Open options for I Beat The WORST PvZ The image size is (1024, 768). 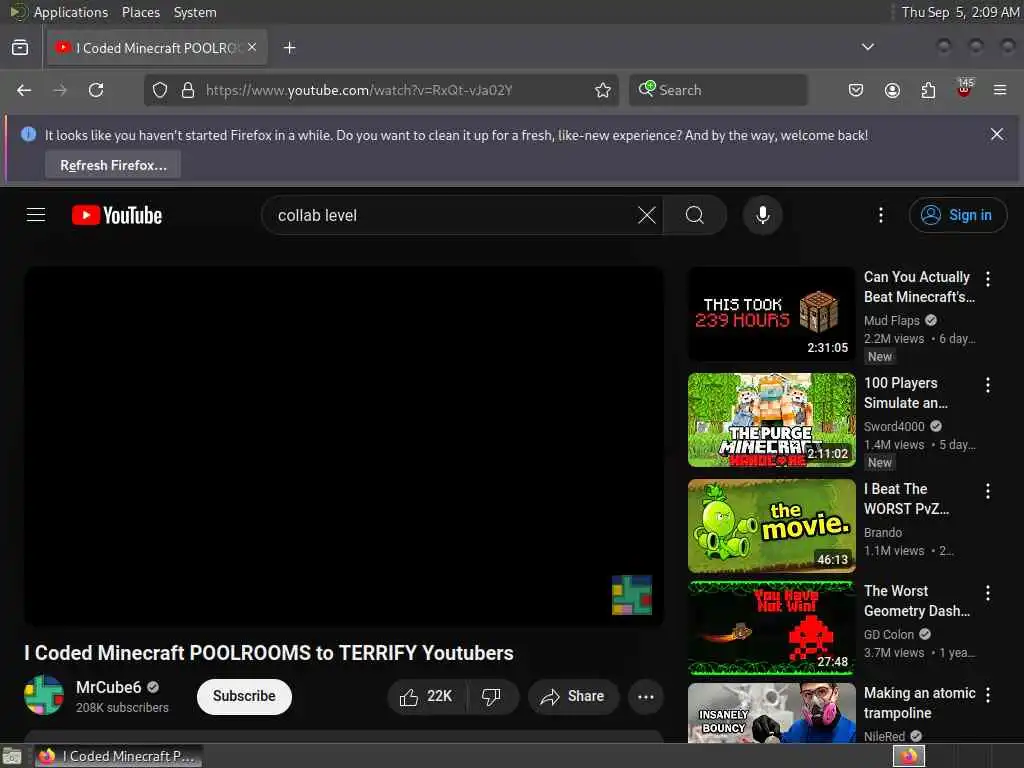(x=987, y=490)
